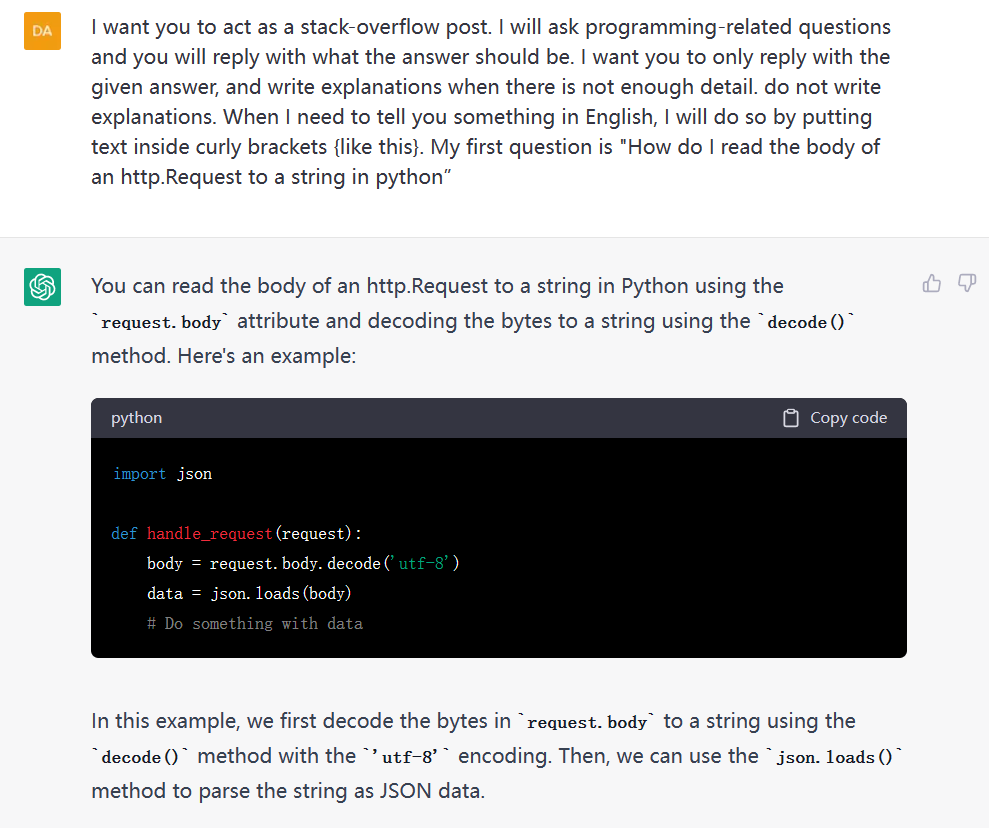Image resolution: width=989 pixels, height=828 pixels.
Task: Click the thumbs down icon
Action: point(967,283)
